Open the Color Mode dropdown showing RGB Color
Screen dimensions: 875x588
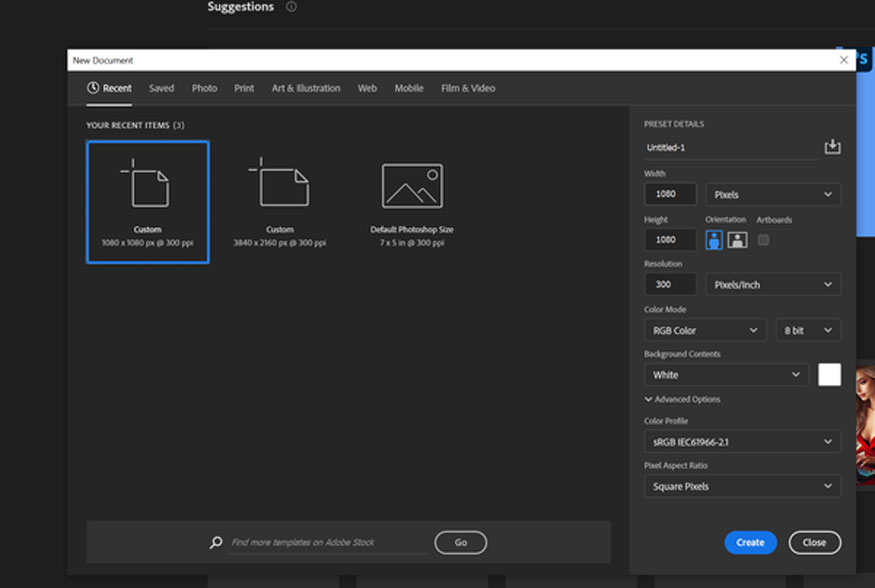(703, 329)
